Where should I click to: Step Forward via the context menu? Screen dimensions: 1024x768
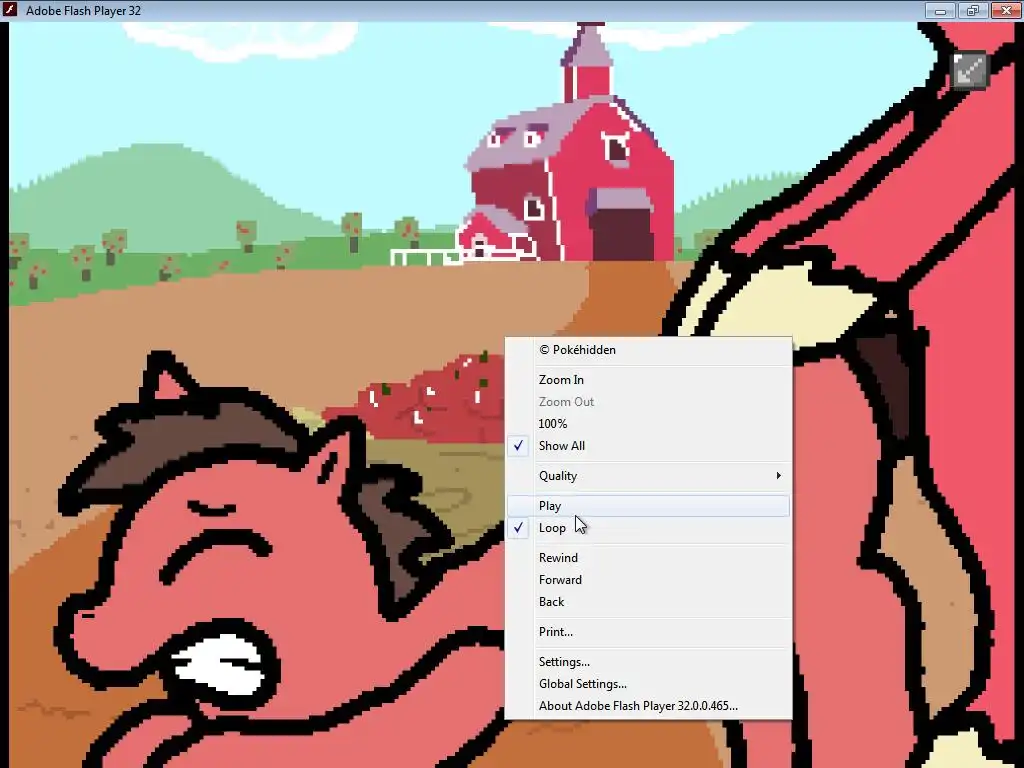click(x=648, y=579)
